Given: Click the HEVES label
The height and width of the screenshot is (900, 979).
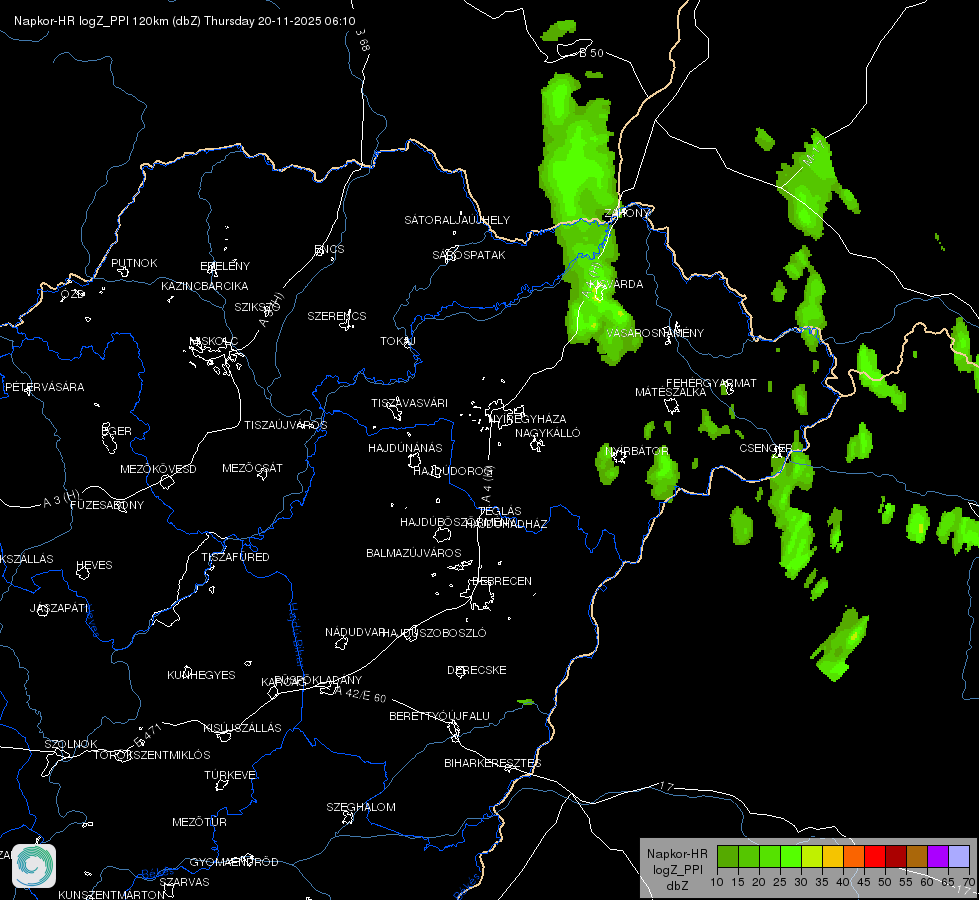Looking at the screenshot, I should coord(94,565).
